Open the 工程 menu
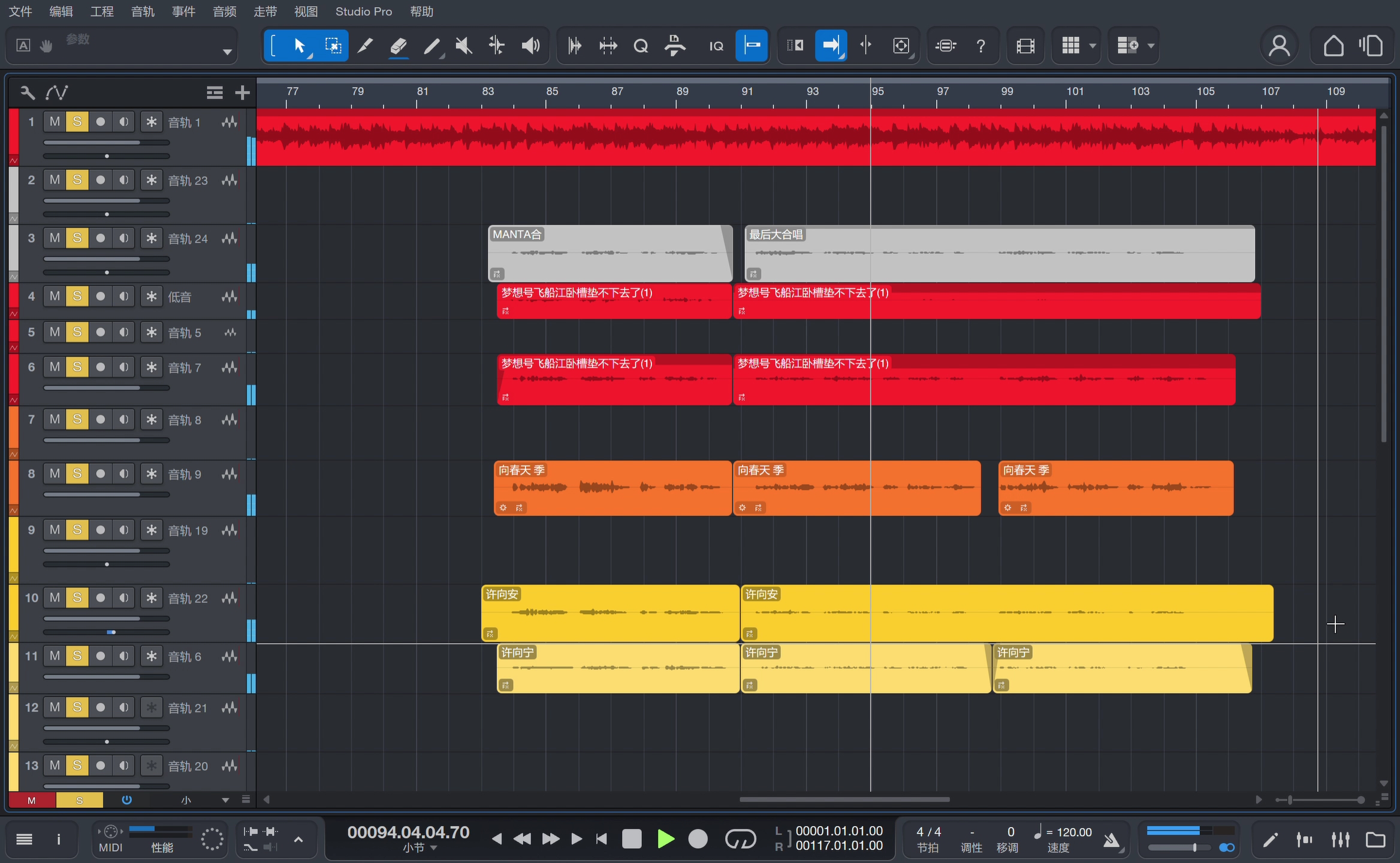 click(x=102, y=11)
